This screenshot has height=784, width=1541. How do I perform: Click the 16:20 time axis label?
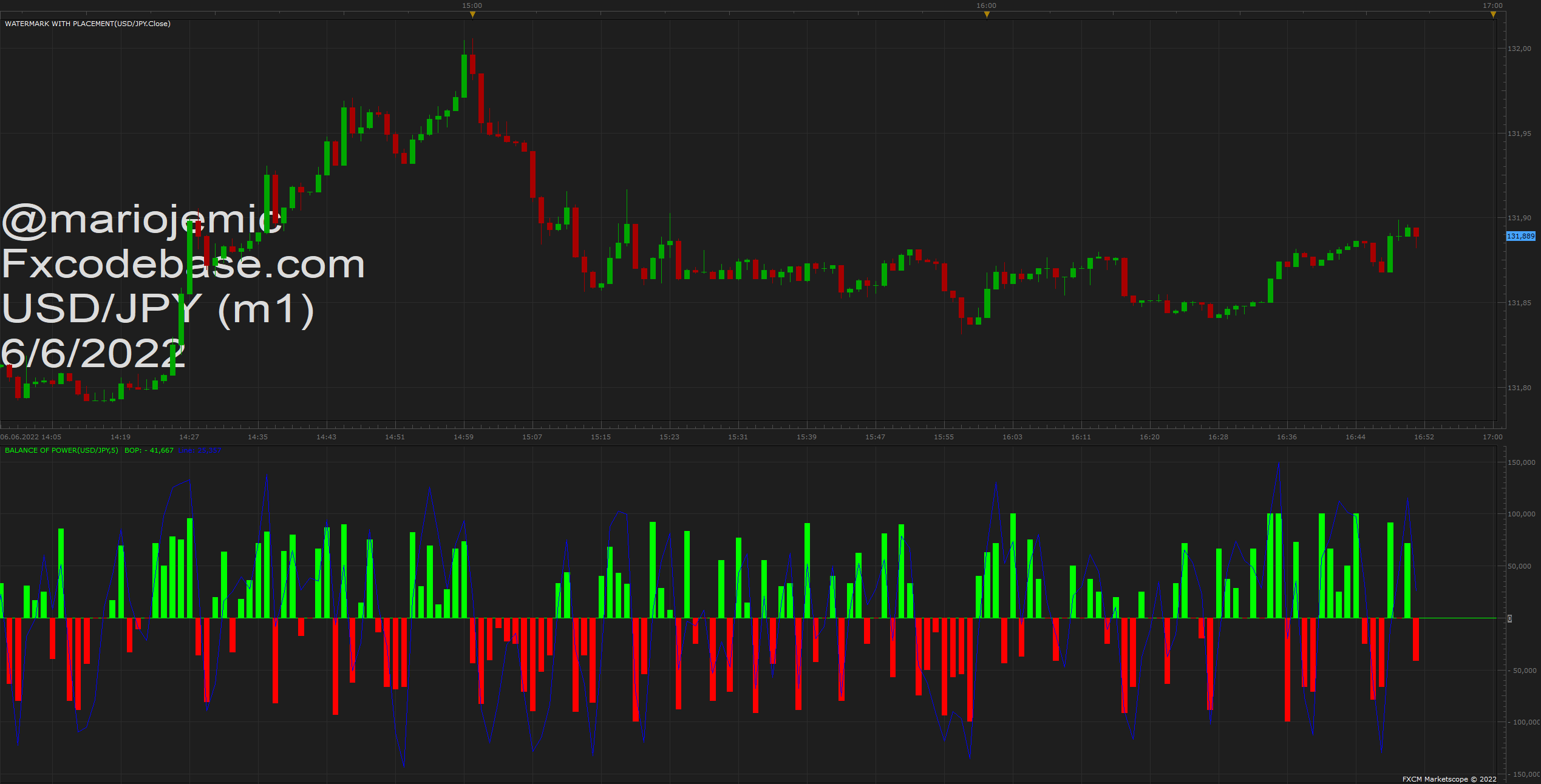pos(1149,437)
